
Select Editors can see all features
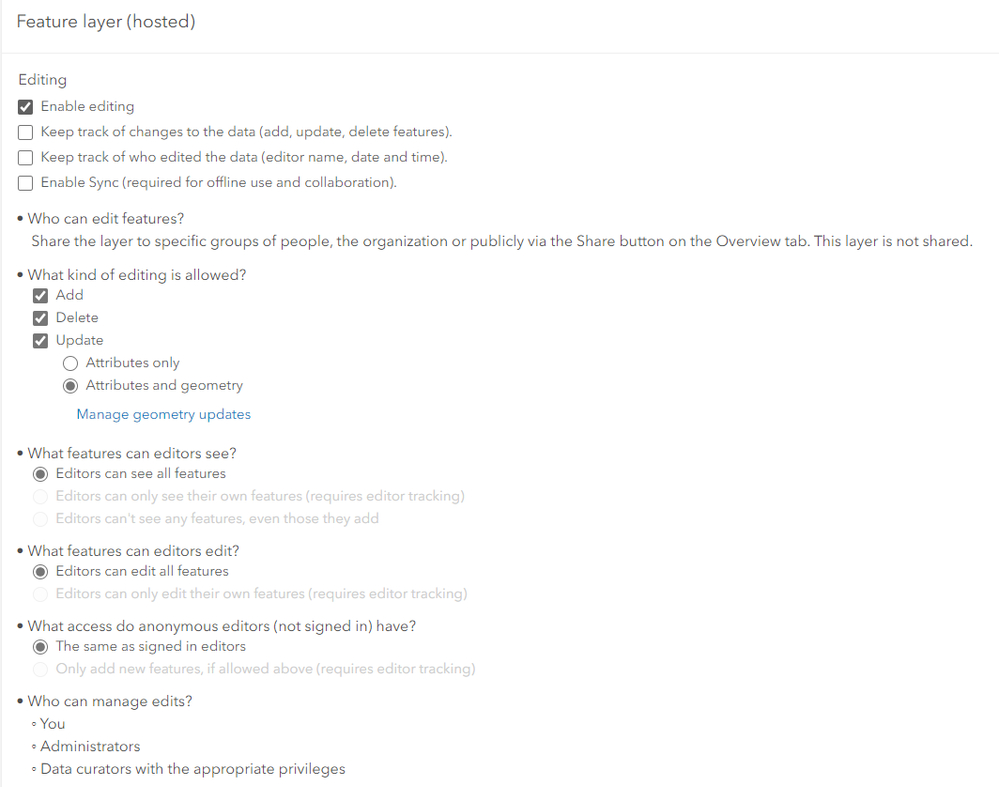[x=41, y=474]
